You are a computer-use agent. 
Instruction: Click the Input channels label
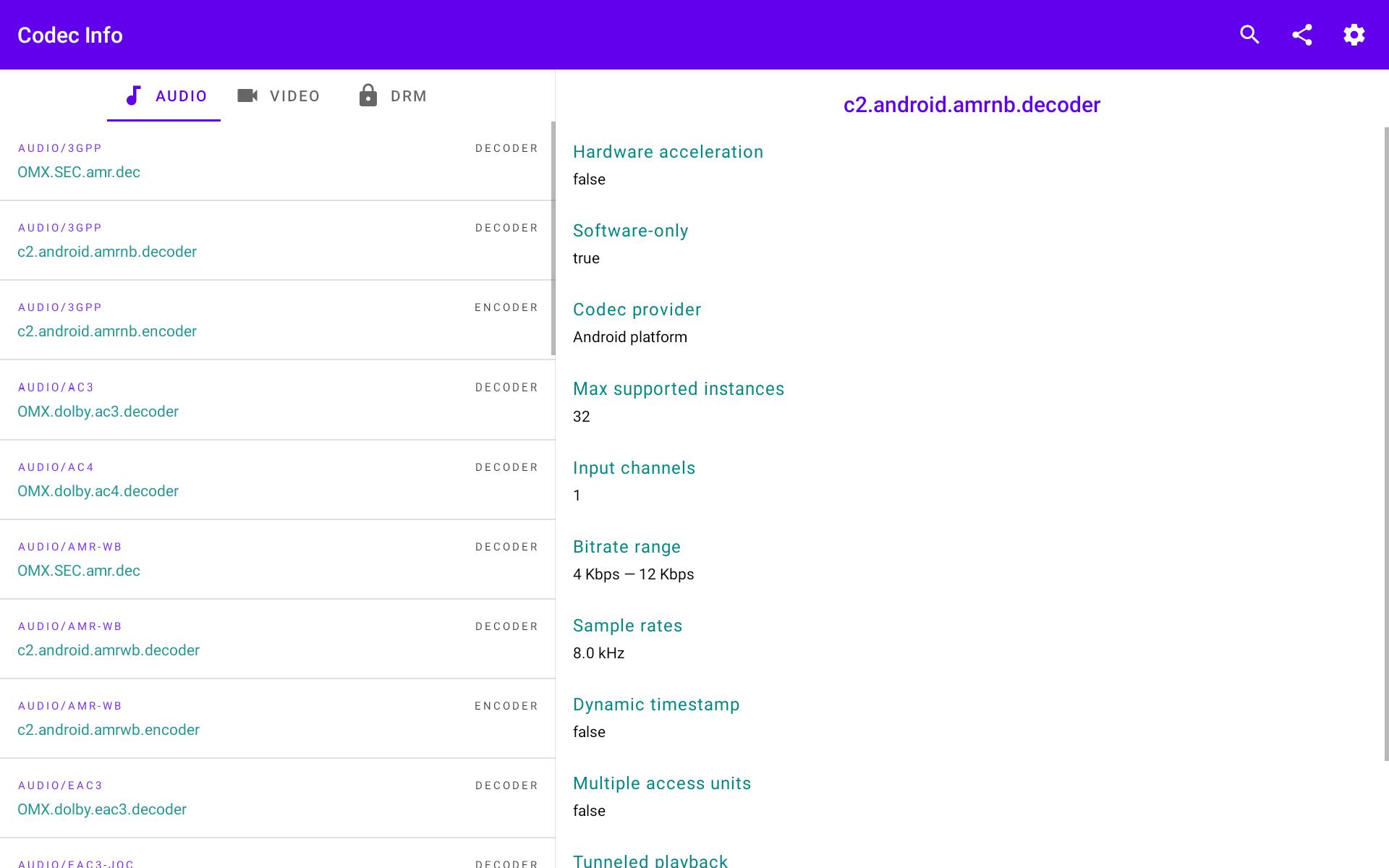pyautogui.click(x=634, y=468)
